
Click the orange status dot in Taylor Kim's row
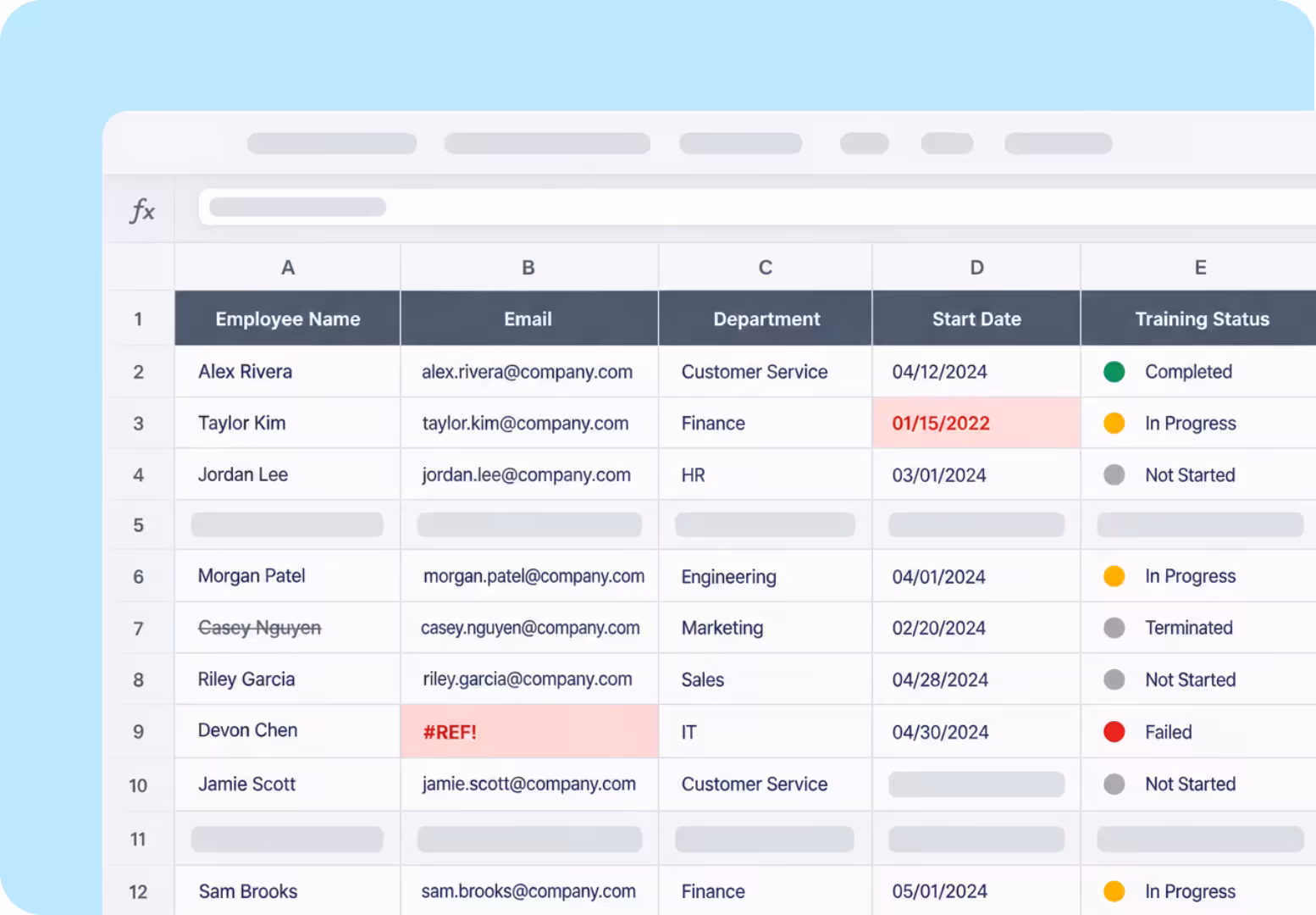[x=1114, y=424]
